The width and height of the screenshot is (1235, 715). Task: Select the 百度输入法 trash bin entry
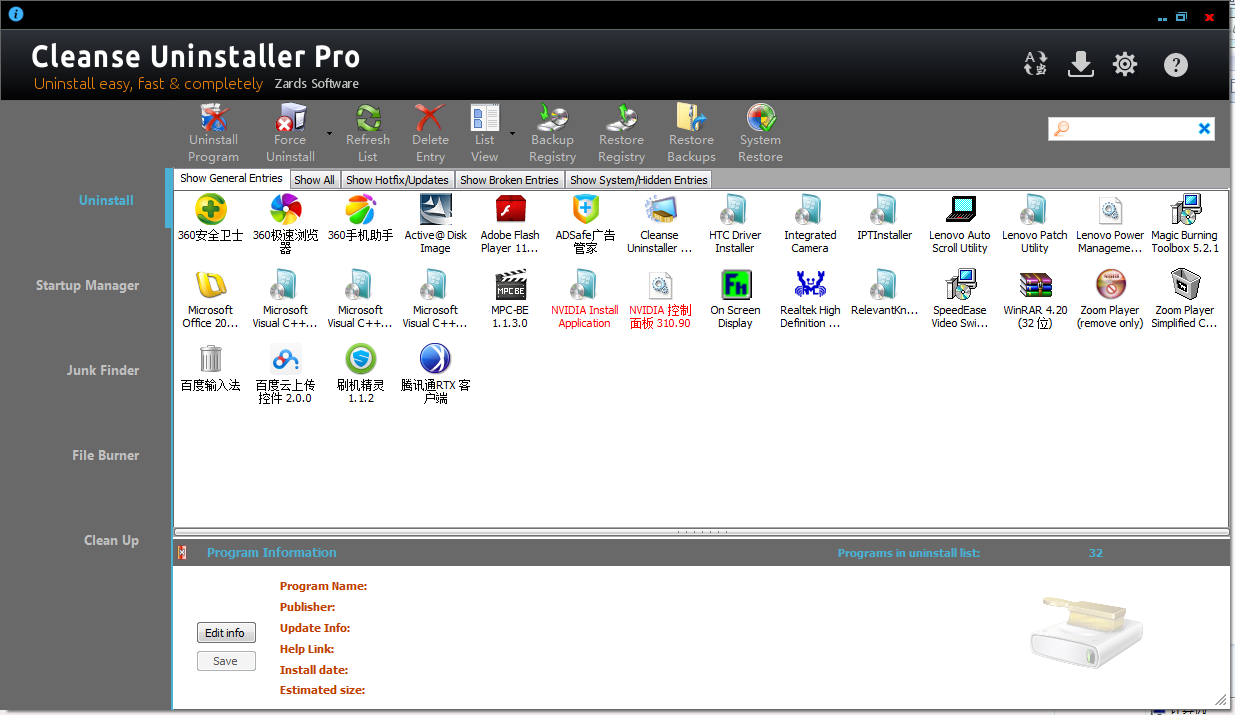click(210, 369)
